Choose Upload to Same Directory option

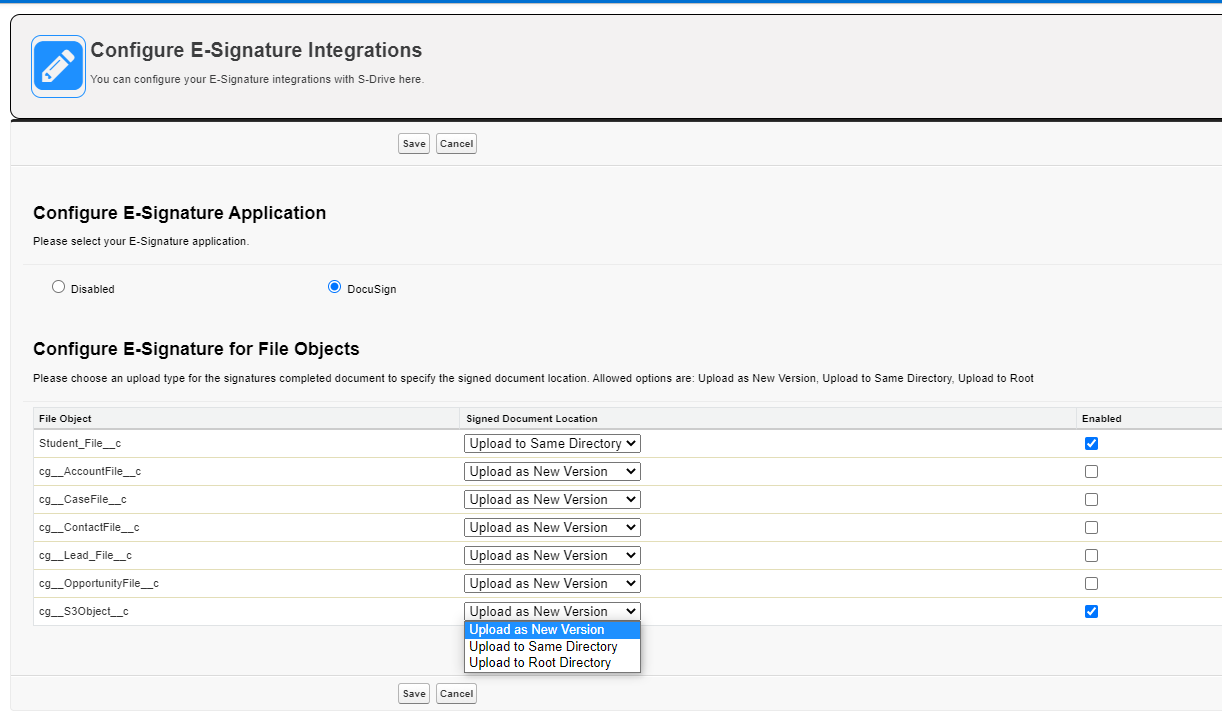[x=543, y=647]
